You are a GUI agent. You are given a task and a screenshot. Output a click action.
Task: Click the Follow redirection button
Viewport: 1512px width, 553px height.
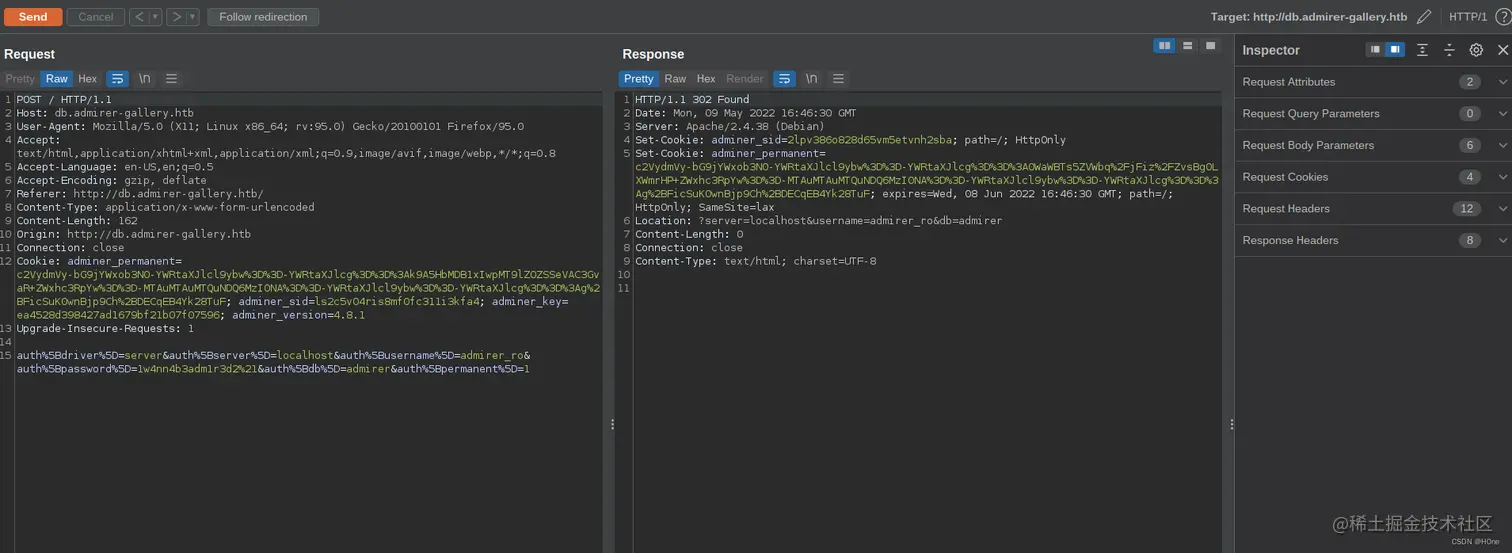264,17
